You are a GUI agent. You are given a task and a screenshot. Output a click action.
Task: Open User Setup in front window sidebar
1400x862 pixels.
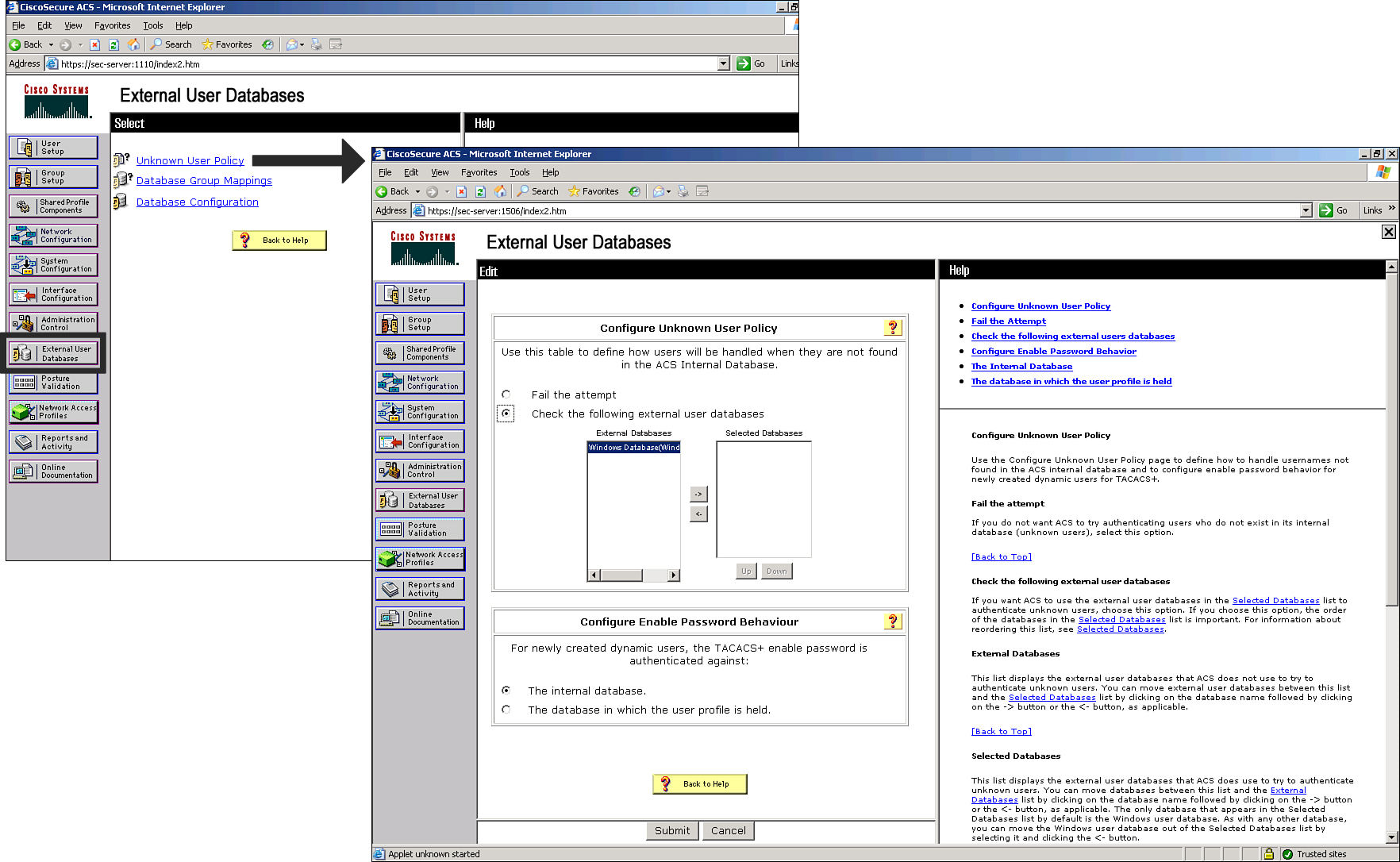(x=420, y=294)
